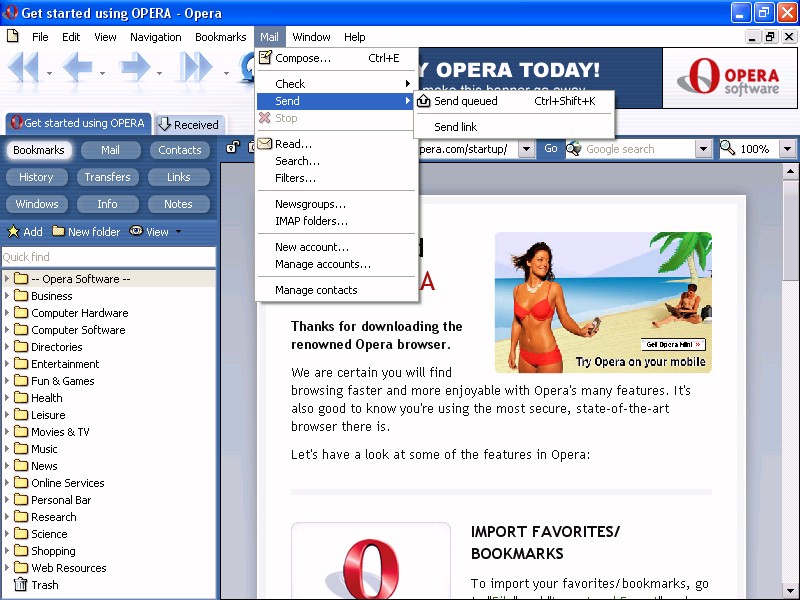Expand the Entertainment bookmark folder
The image size is (800, 600).
8,364
